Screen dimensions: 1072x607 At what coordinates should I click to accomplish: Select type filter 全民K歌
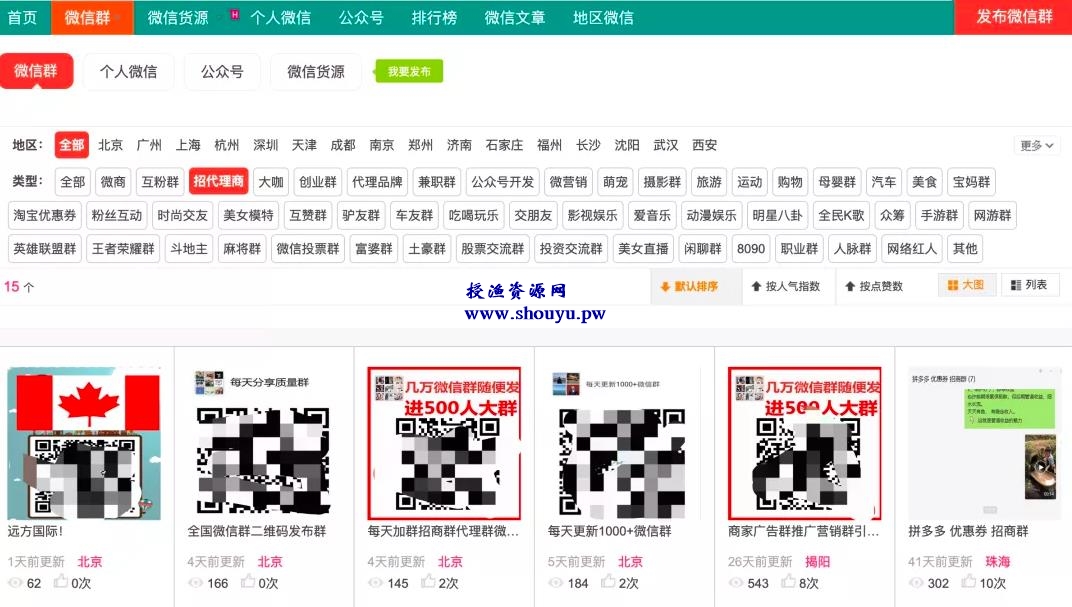841,215
